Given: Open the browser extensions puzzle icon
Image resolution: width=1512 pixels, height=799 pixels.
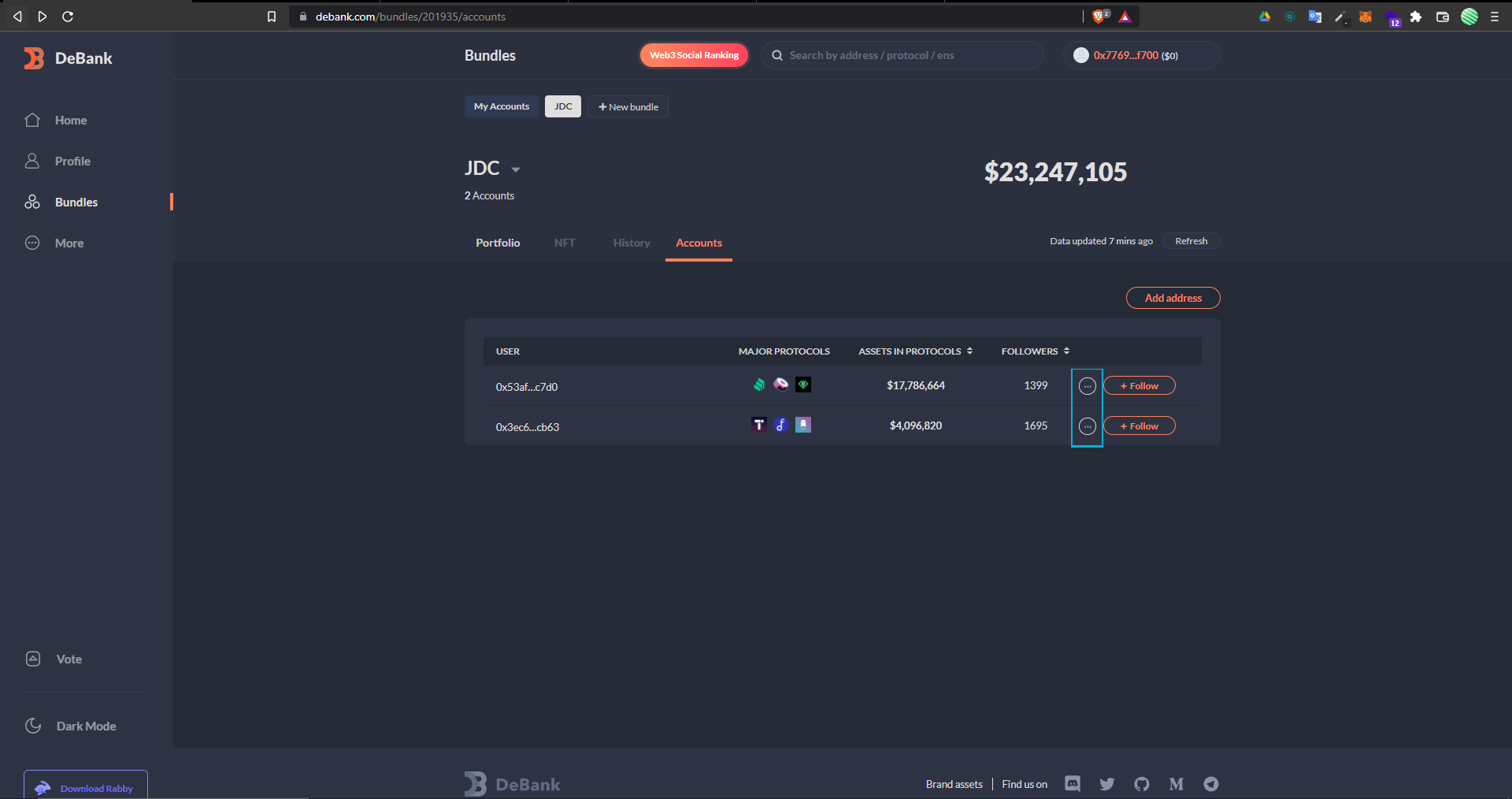Looking at the screenshot, I should (1416, 17).
